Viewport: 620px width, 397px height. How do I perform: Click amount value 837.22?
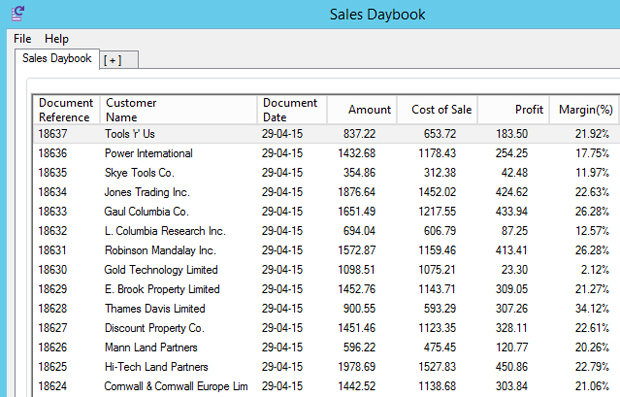(x=359, y=134)
